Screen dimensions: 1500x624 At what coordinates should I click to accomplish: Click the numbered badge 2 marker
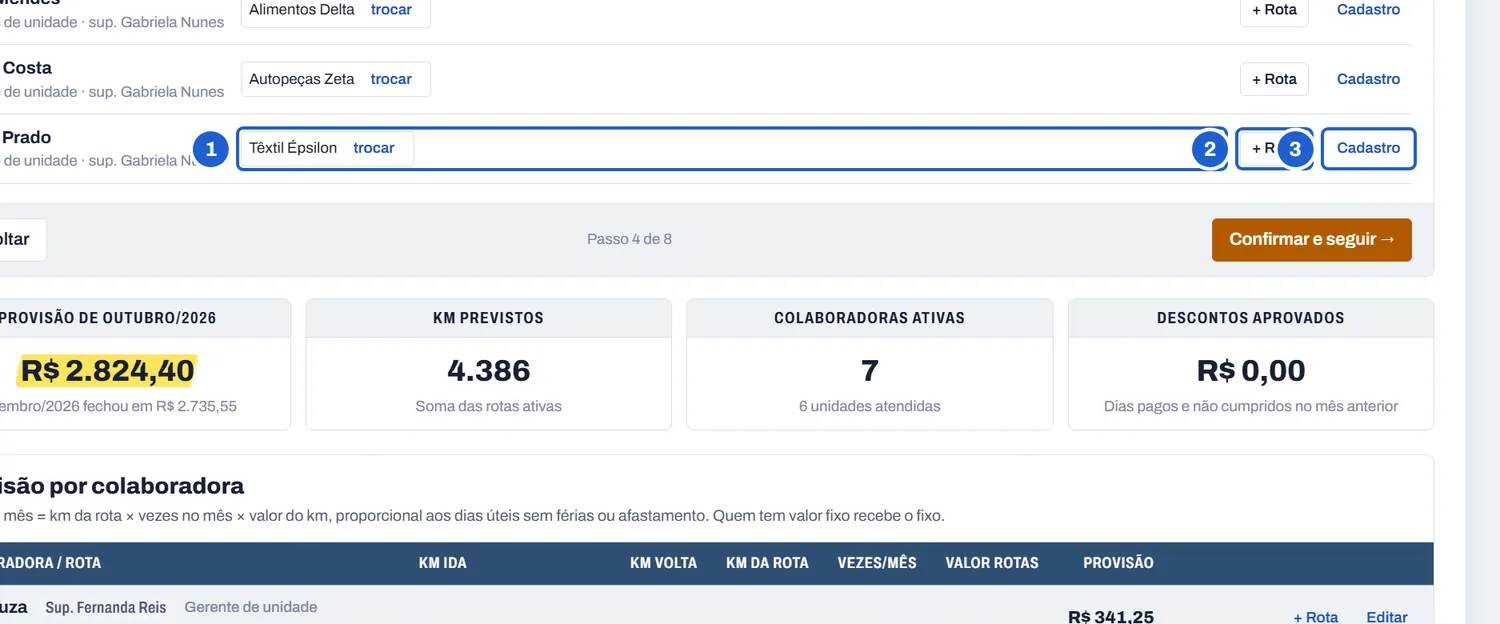click(x=1210, y=150)
